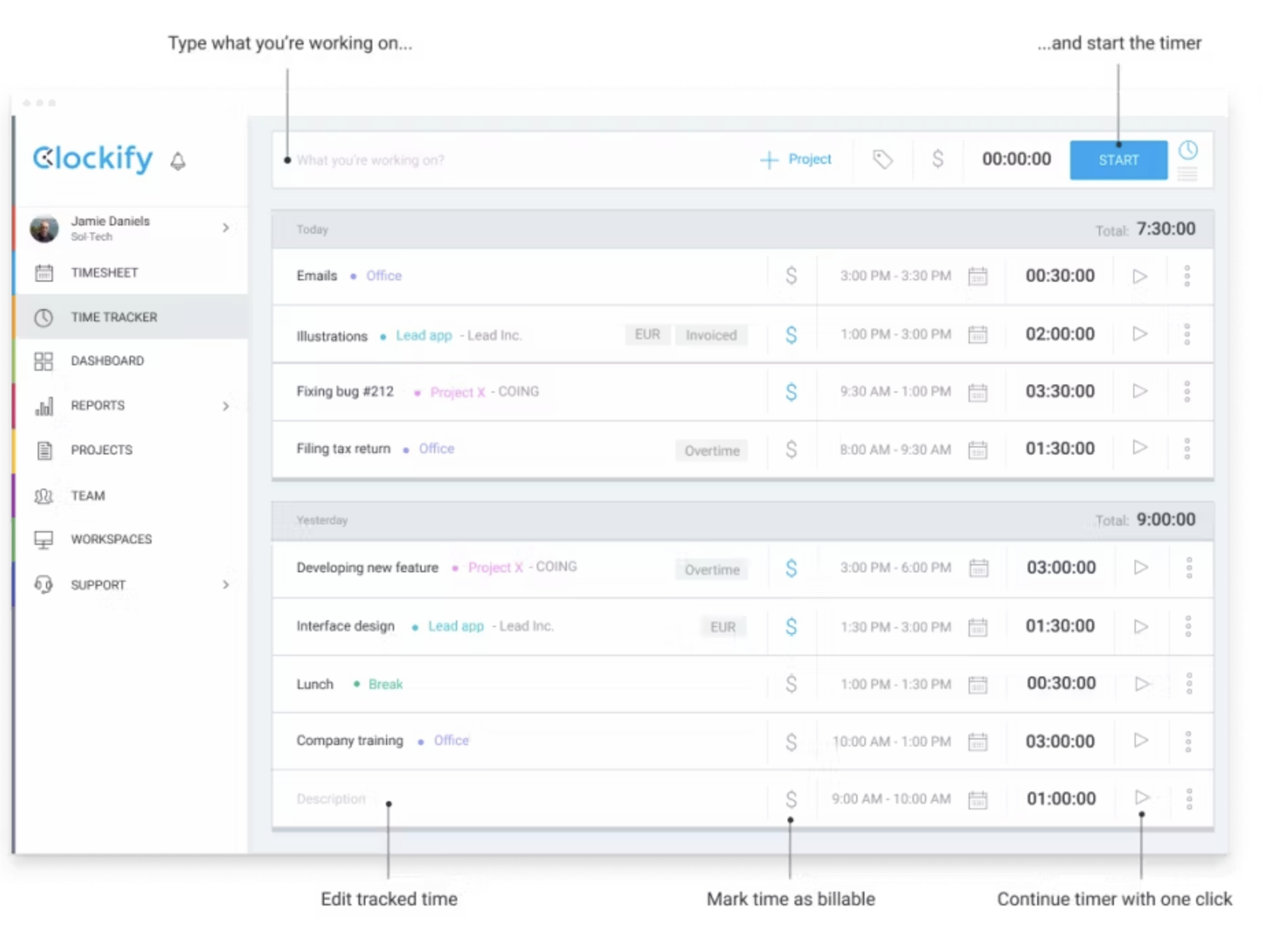Edit the 00:30:00 duration for Emails

[1060, 276]
